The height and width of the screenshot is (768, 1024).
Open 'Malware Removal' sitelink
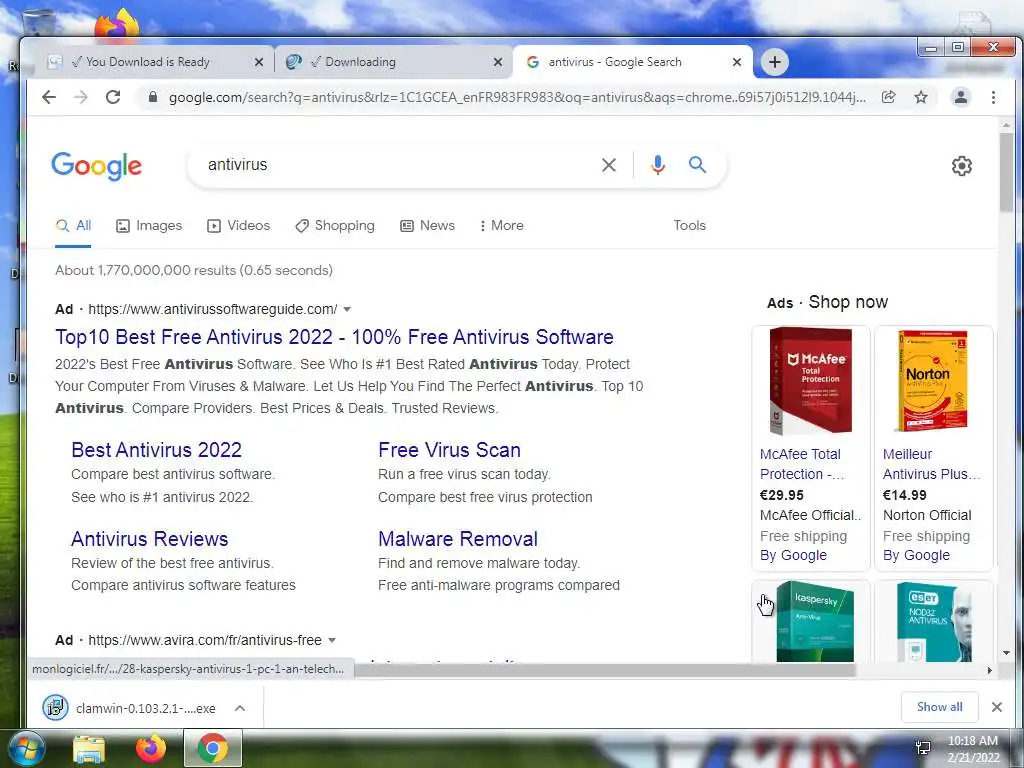(458, 539)
